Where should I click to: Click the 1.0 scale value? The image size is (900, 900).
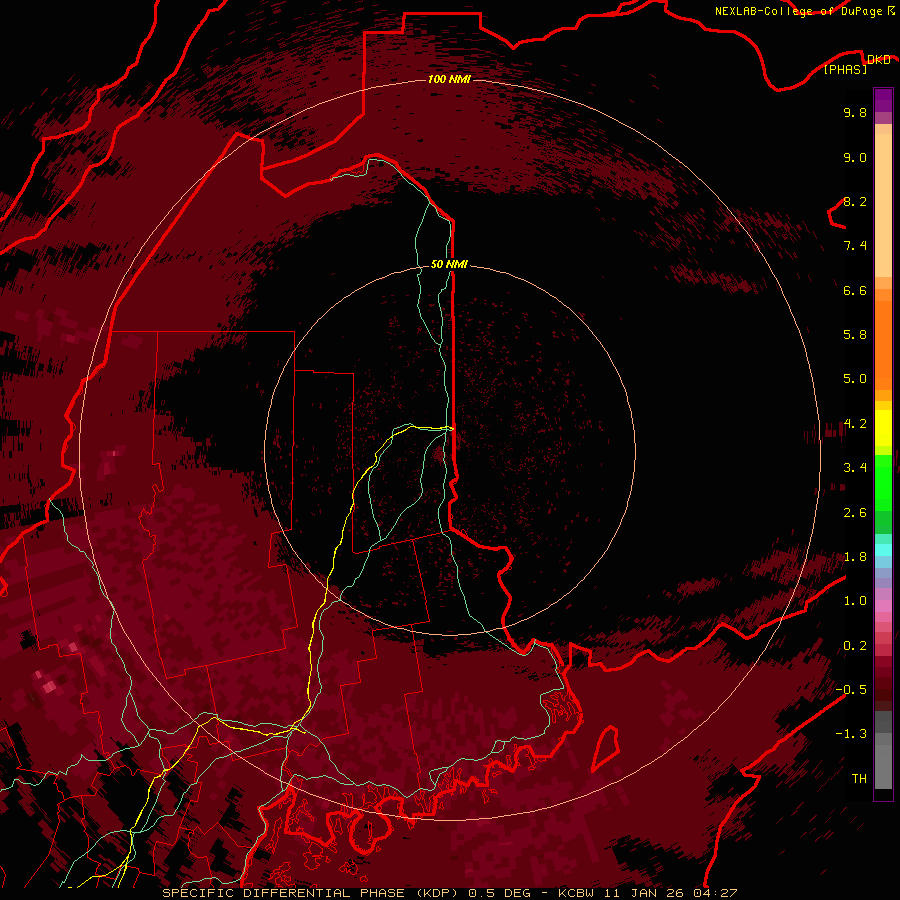click(x=855, y=601)
